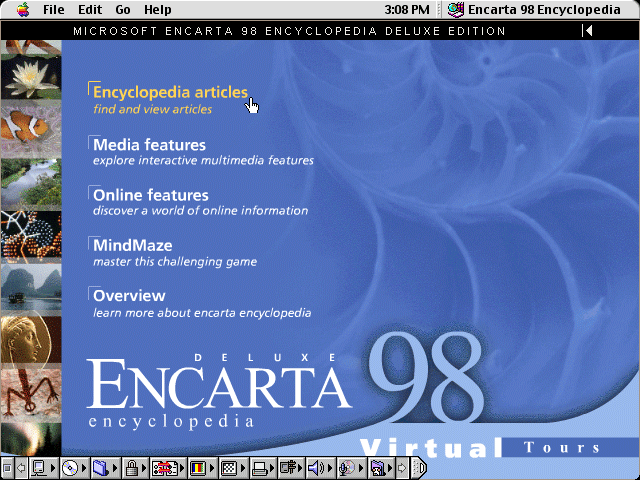This screenshot has width=640, height=480.
Task: Click the water lily thumbnail
Action: (x=30, y=72)
